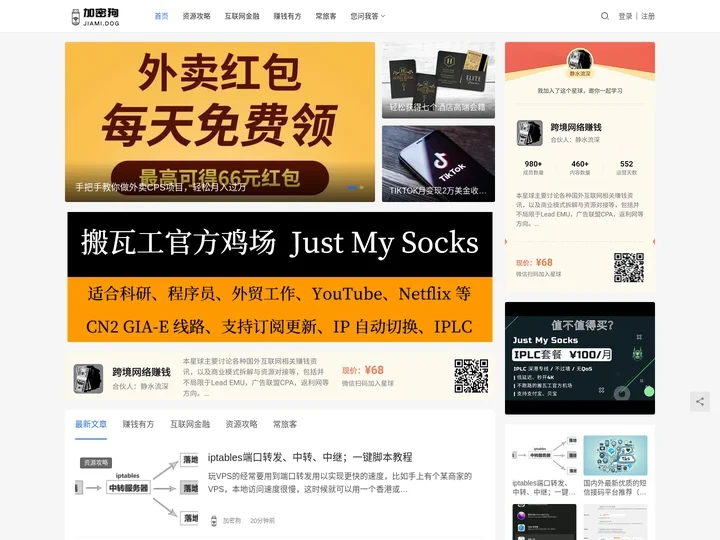Click the QR code in the horizontal 跨境网络赚钱 banner
This screenshot has width=720, height=540.
[471, 376]
